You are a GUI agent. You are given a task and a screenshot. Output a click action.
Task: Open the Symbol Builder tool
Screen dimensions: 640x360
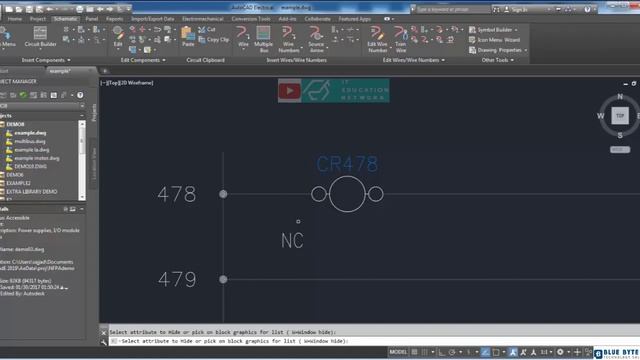click(490, 30)
